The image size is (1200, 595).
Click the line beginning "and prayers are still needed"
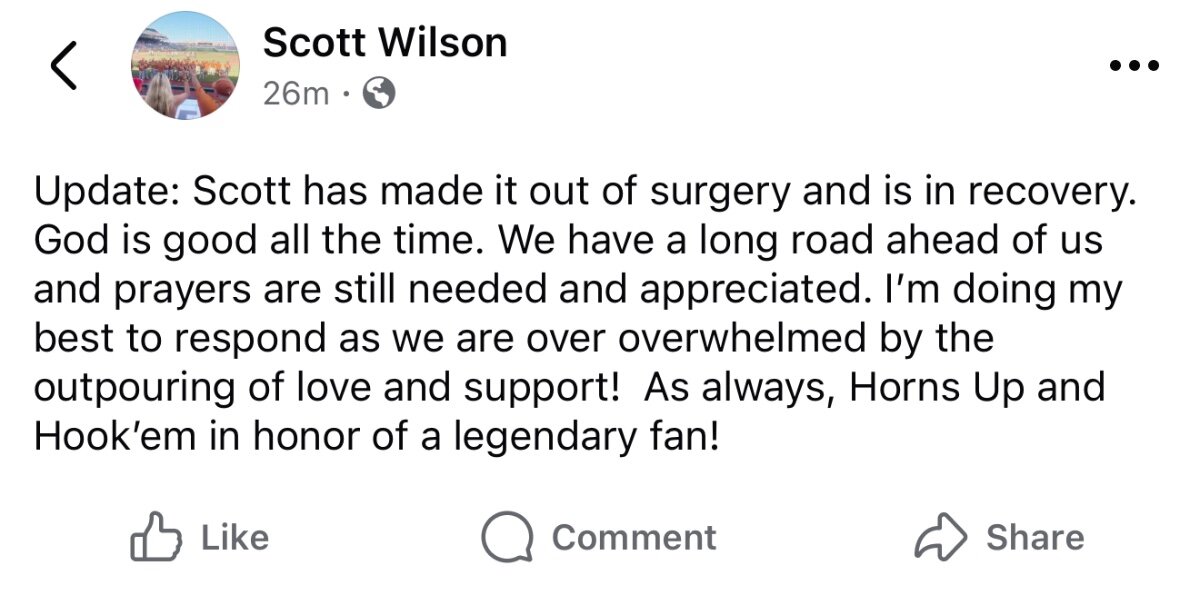(578, 290)
